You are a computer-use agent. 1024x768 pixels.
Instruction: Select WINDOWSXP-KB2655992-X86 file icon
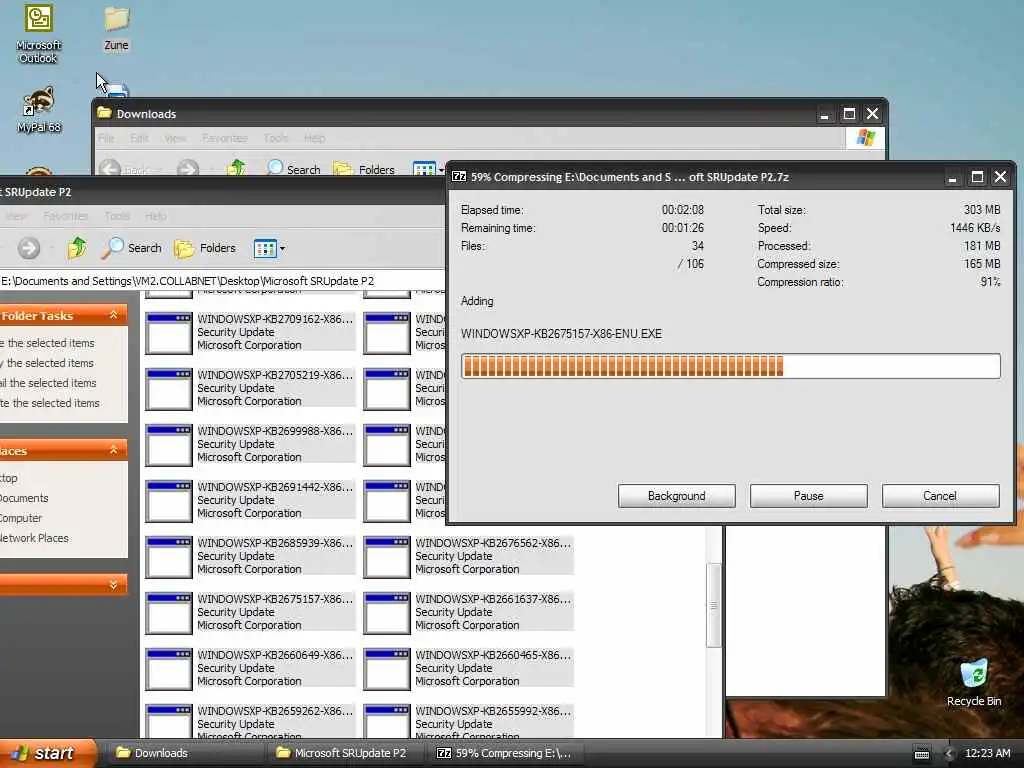click(x=387, y=722)
